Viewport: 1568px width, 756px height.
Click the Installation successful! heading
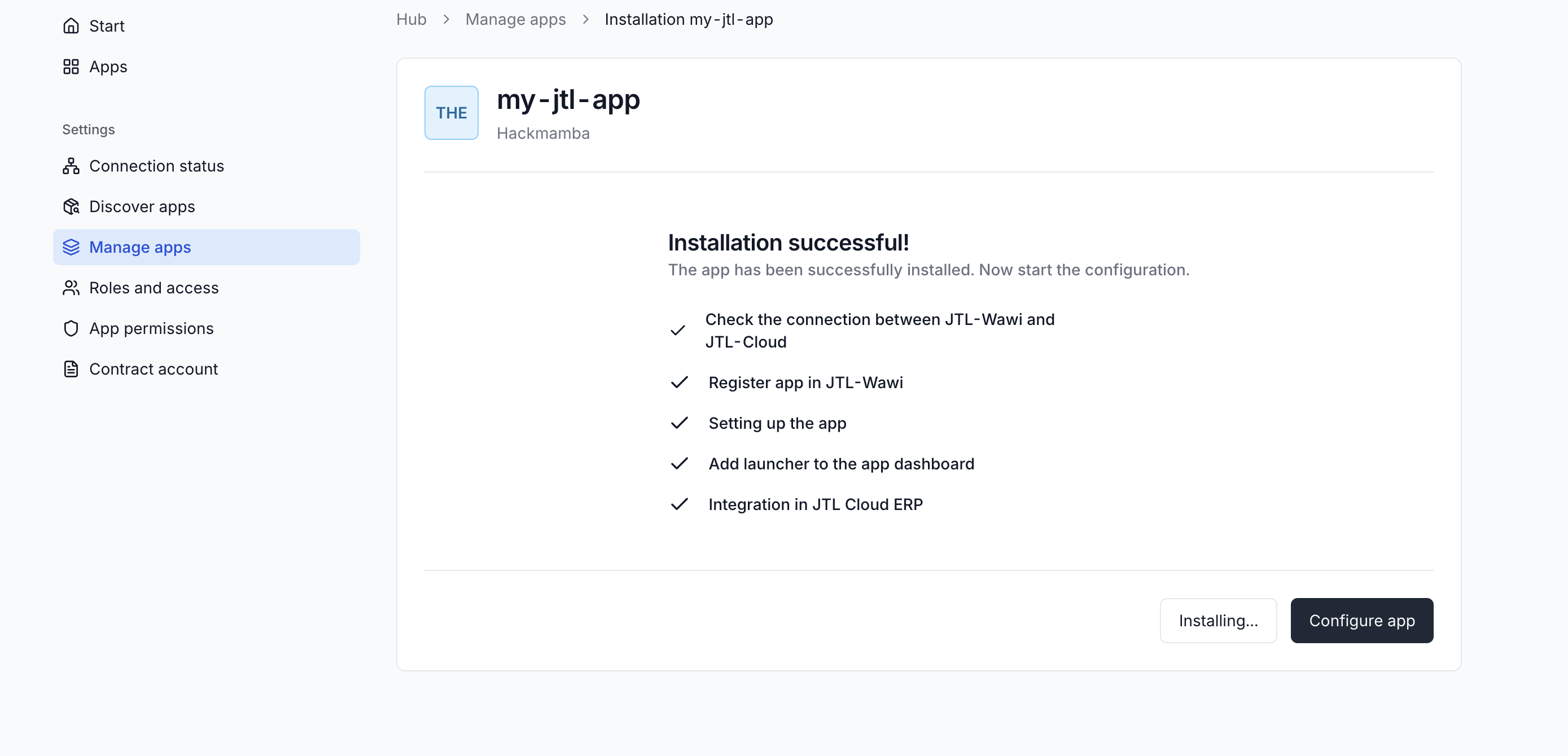click(789, 243)
